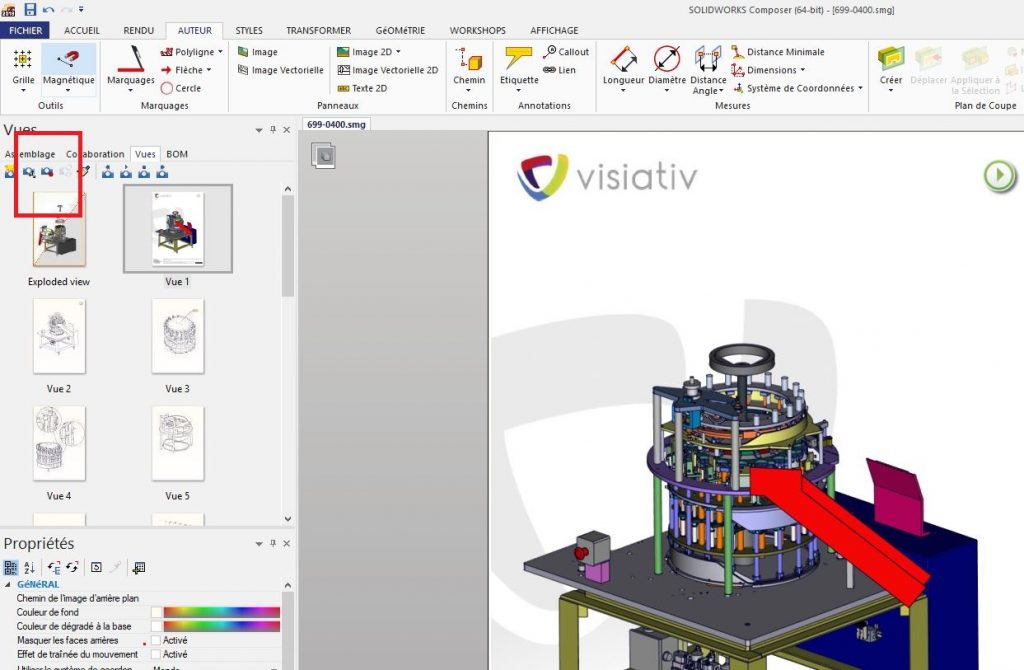Pick the Flèche arrow tool
The image size is (1024, 670).
coord(182,70)
